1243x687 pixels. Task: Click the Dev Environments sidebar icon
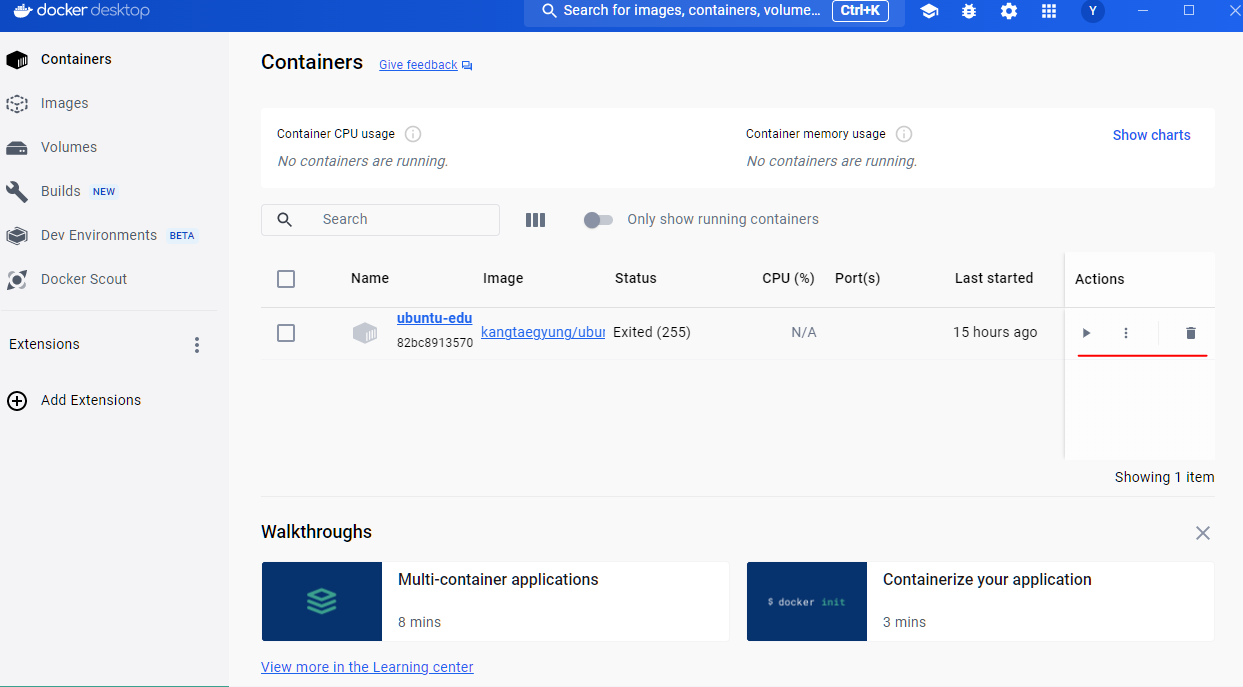click(17, 236)
